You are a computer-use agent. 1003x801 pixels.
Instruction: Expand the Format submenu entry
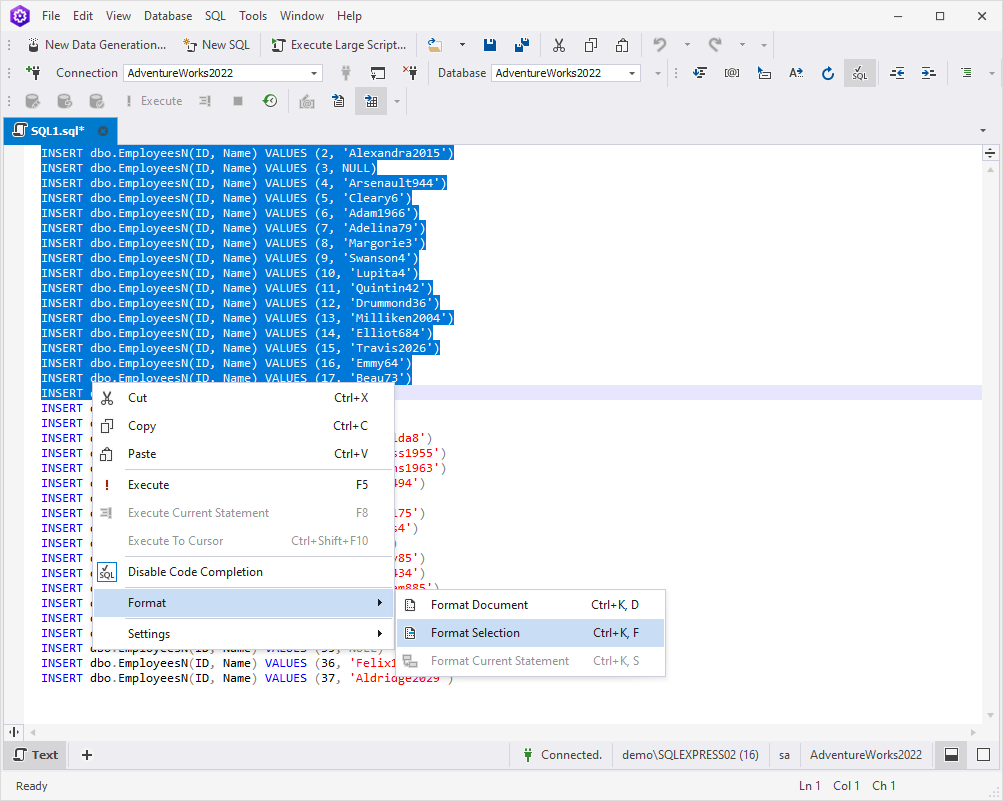(x=243, y=603)
